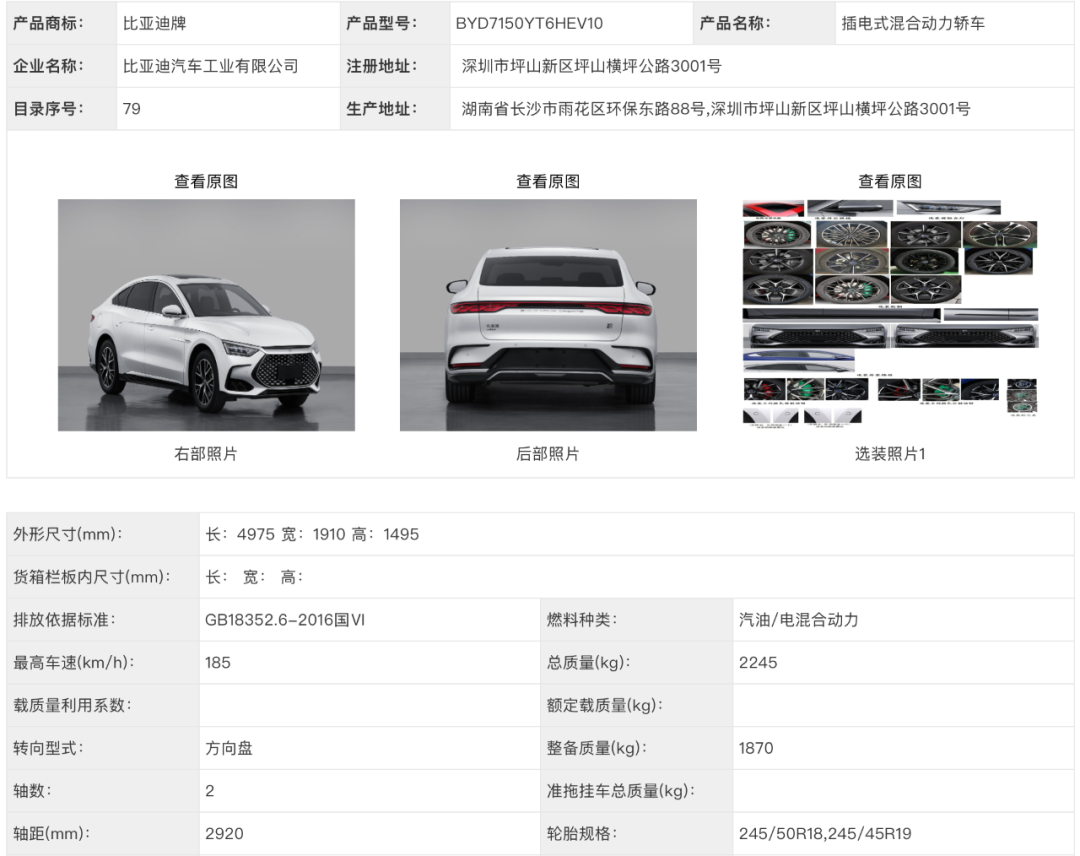Screen dimensions: 1080x856
Task: Click the 最高车速(km/h) label
Action: tap(74, 662)
